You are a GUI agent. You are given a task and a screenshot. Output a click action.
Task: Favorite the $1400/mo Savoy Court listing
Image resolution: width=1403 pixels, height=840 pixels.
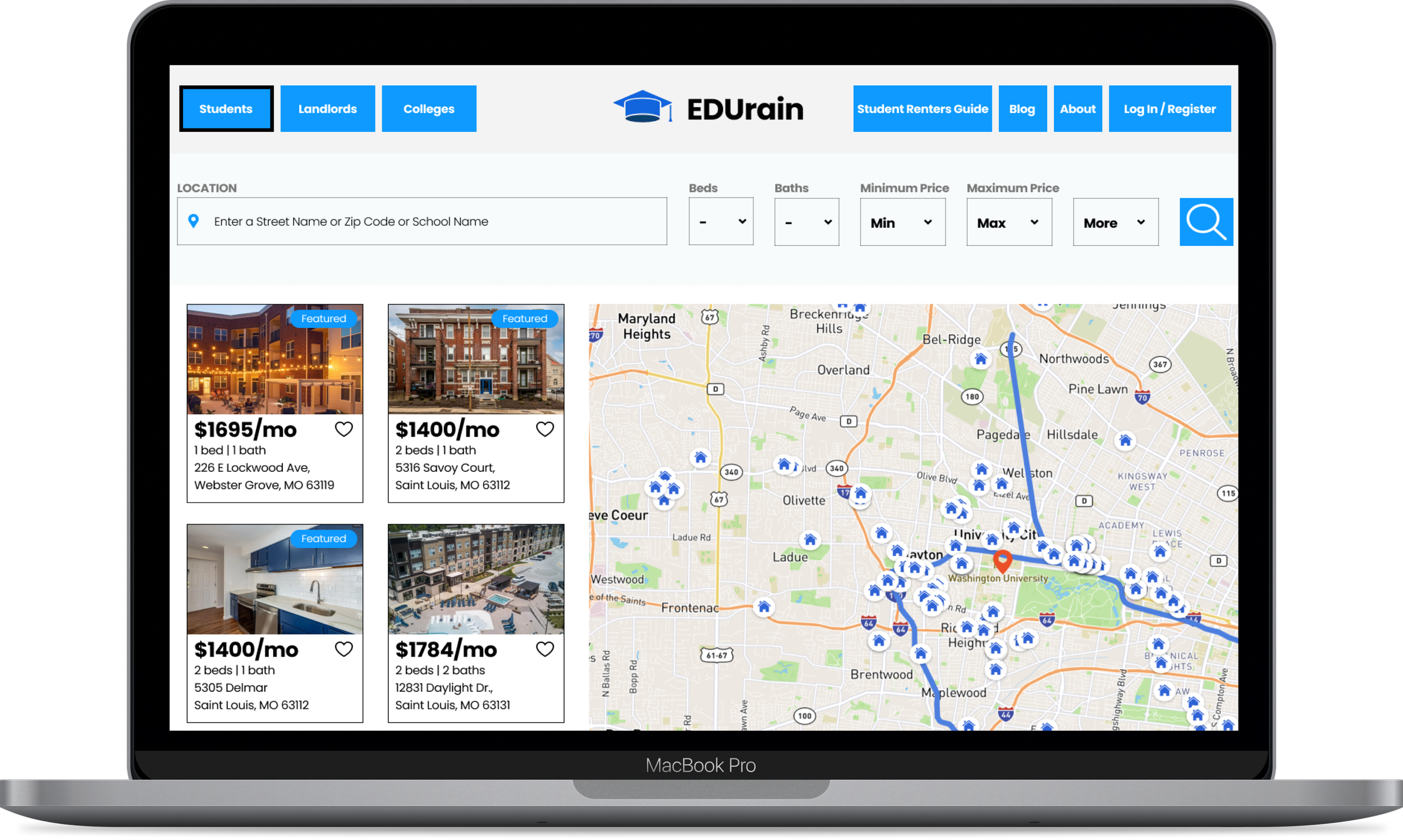coord(544,429)
